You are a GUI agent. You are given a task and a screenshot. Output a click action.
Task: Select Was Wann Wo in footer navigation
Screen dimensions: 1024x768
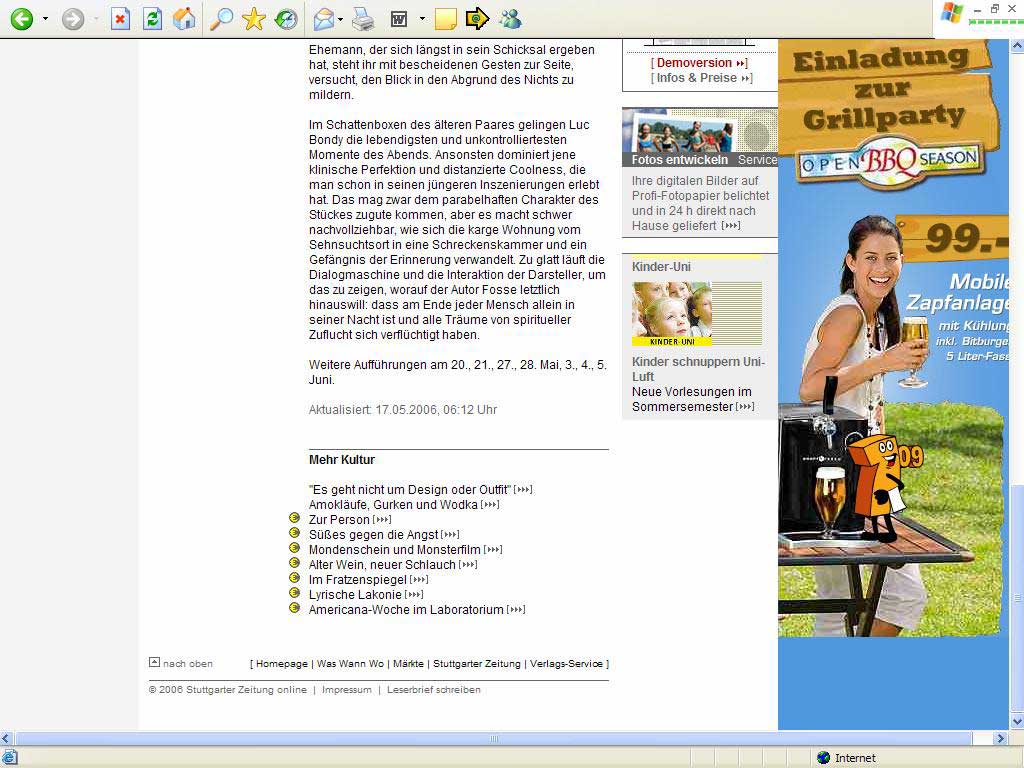350,664
